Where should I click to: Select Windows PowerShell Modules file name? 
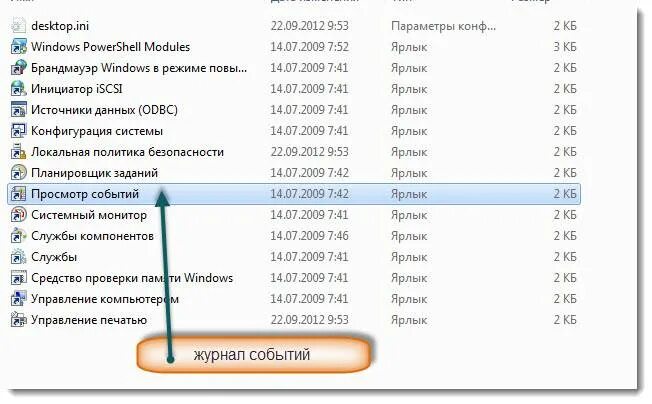pos(110,47)
